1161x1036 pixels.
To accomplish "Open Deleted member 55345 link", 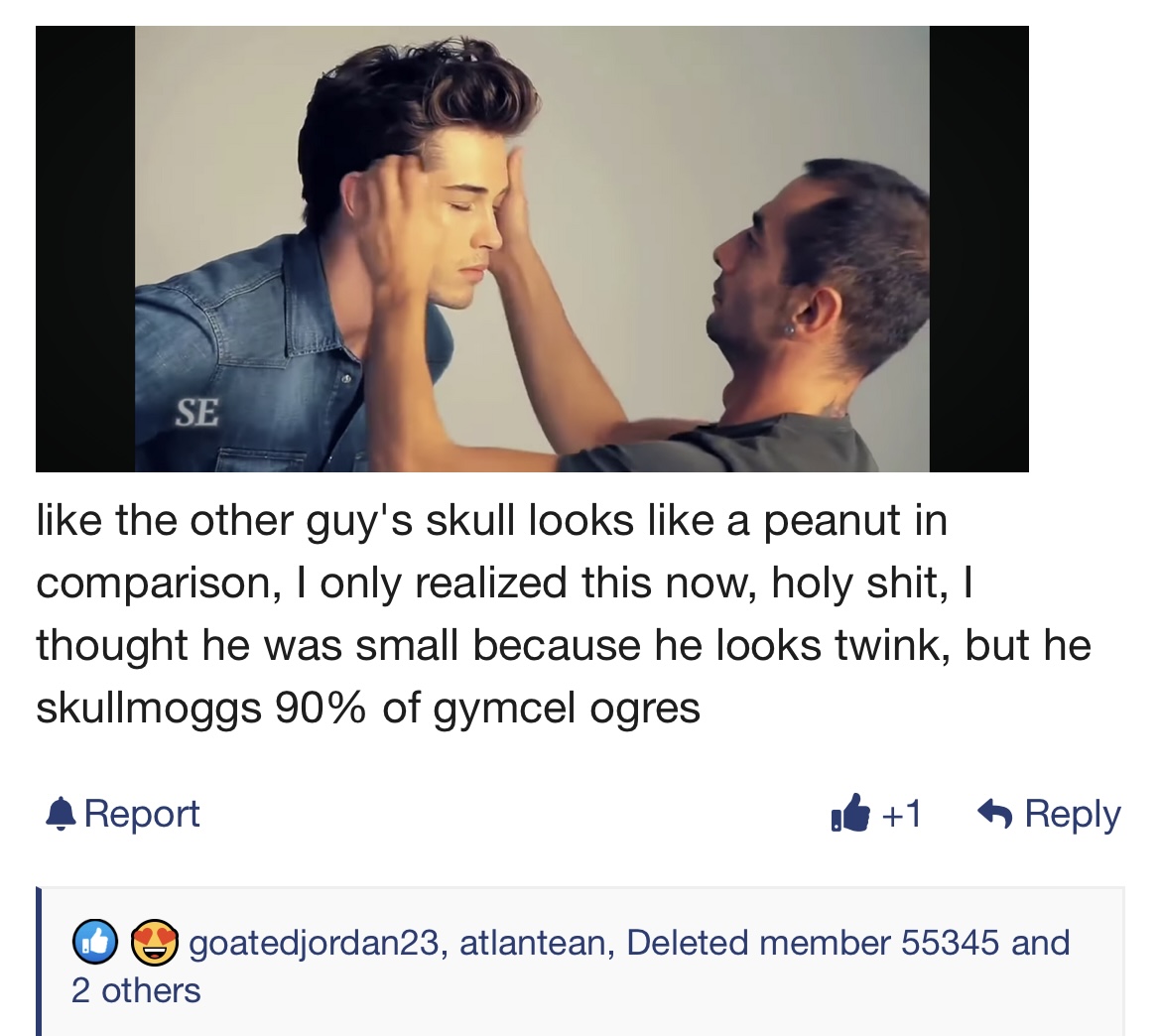I will click(x=813, y=943).
